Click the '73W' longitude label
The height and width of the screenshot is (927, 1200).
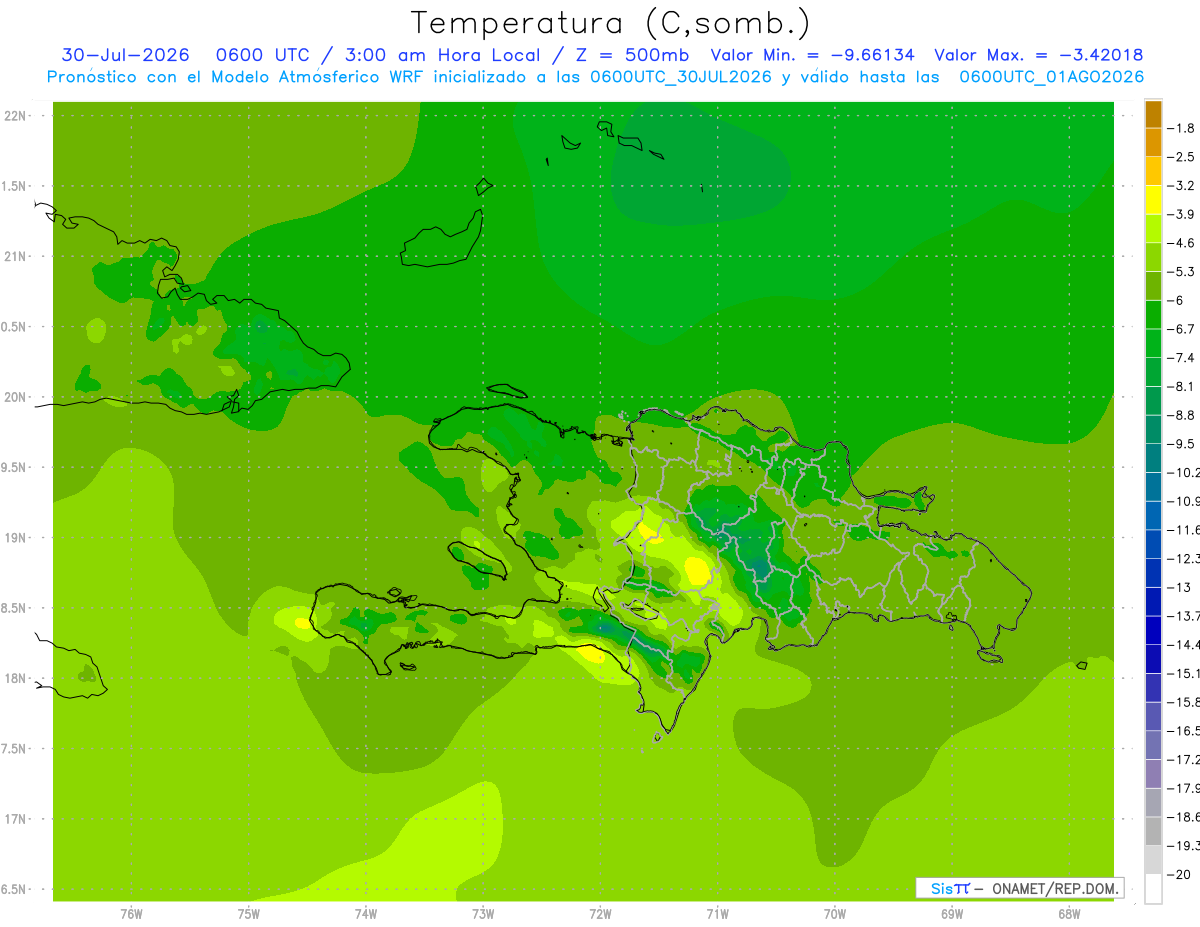click(x=483, y=915)
